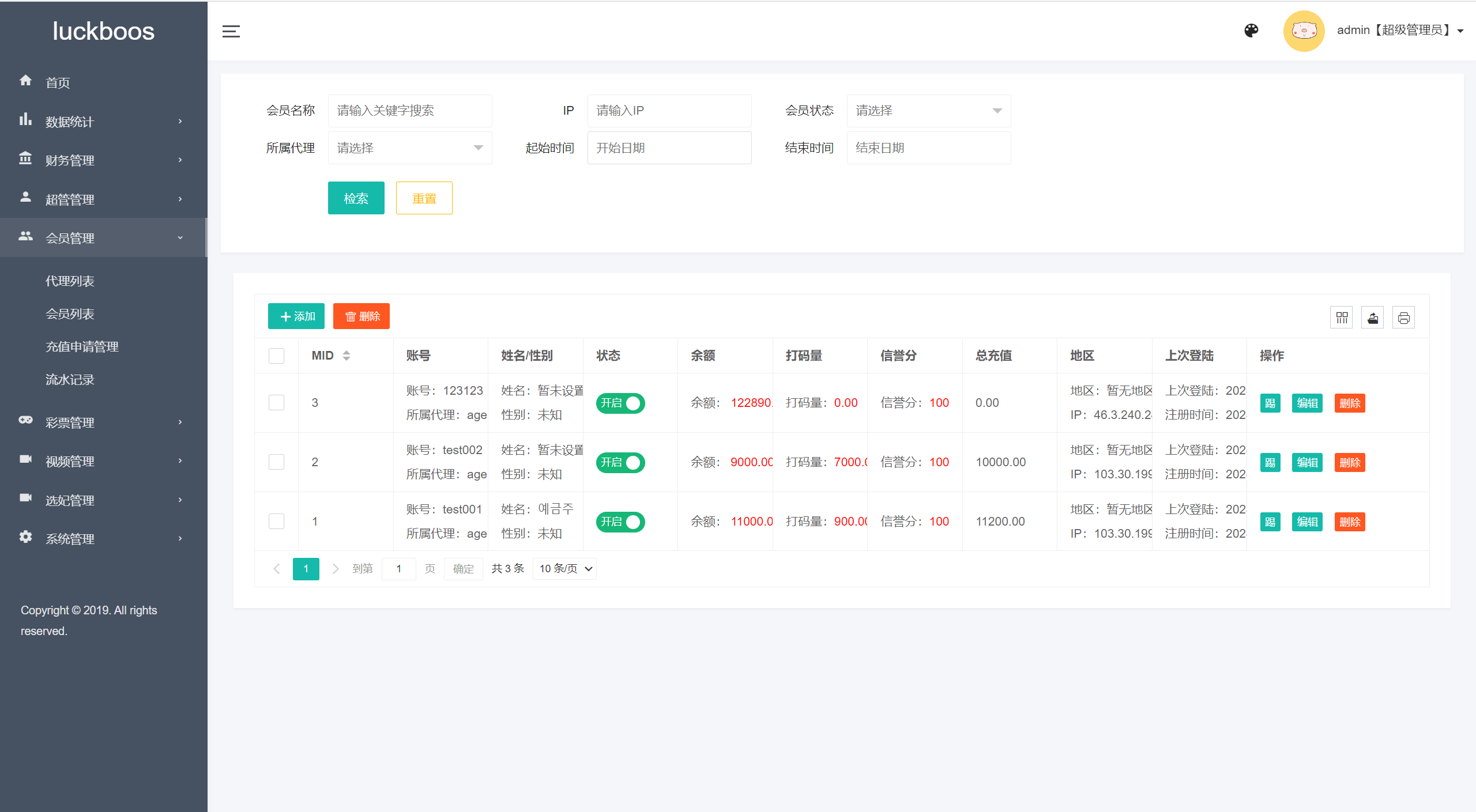Viewport: 1476px width, 812px height.
Task: Change the 10 条/页 page size selector
Action: pos(564,569)
